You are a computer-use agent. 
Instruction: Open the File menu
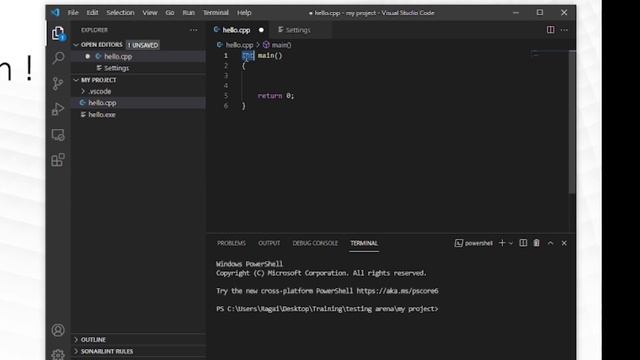(x=73, y=13)
